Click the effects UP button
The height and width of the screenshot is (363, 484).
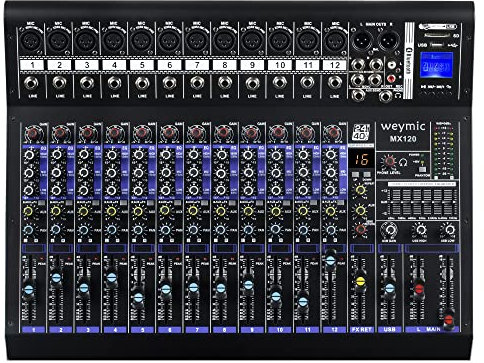[356, 174]
